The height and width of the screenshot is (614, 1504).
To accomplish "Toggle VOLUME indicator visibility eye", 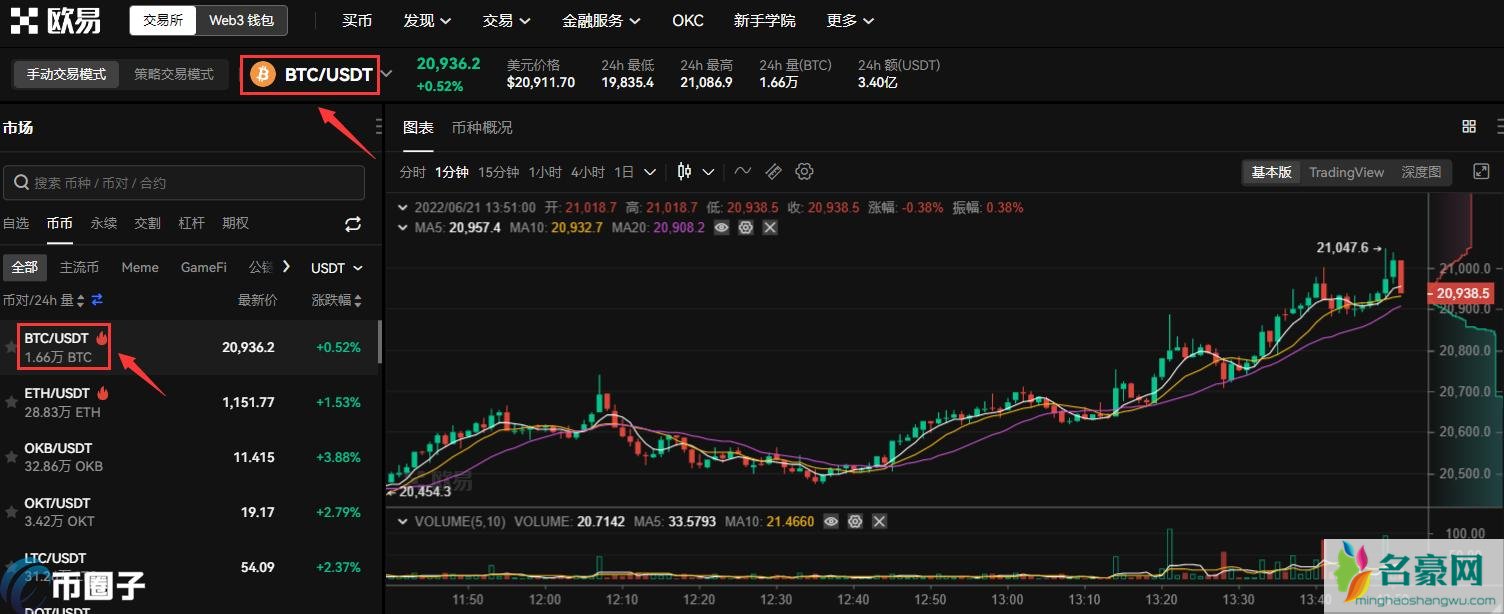I will pyautogui.click(x=830, y=522).
